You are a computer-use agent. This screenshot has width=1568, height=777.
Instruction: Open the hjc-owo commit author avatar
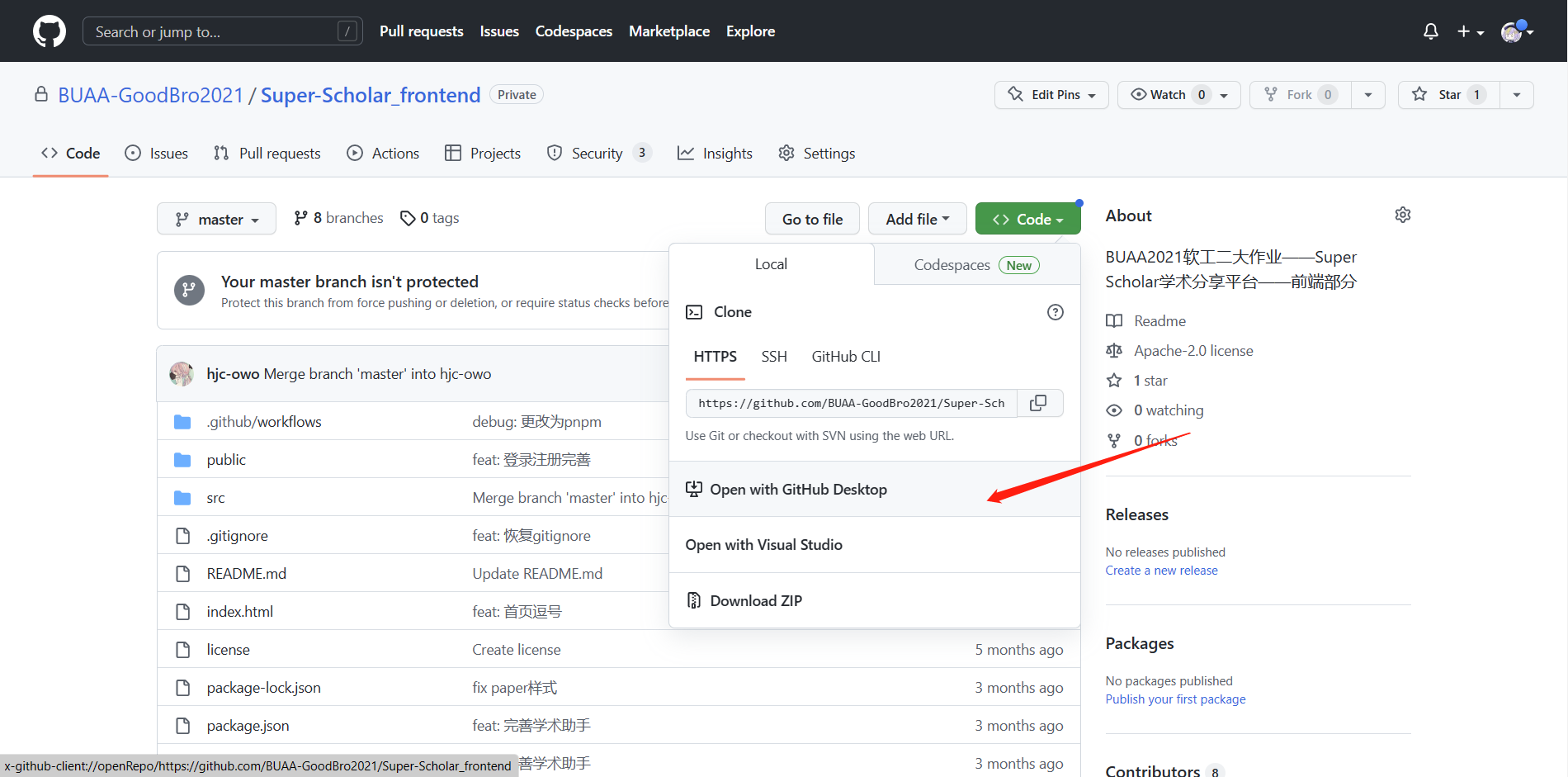(182, 374)
